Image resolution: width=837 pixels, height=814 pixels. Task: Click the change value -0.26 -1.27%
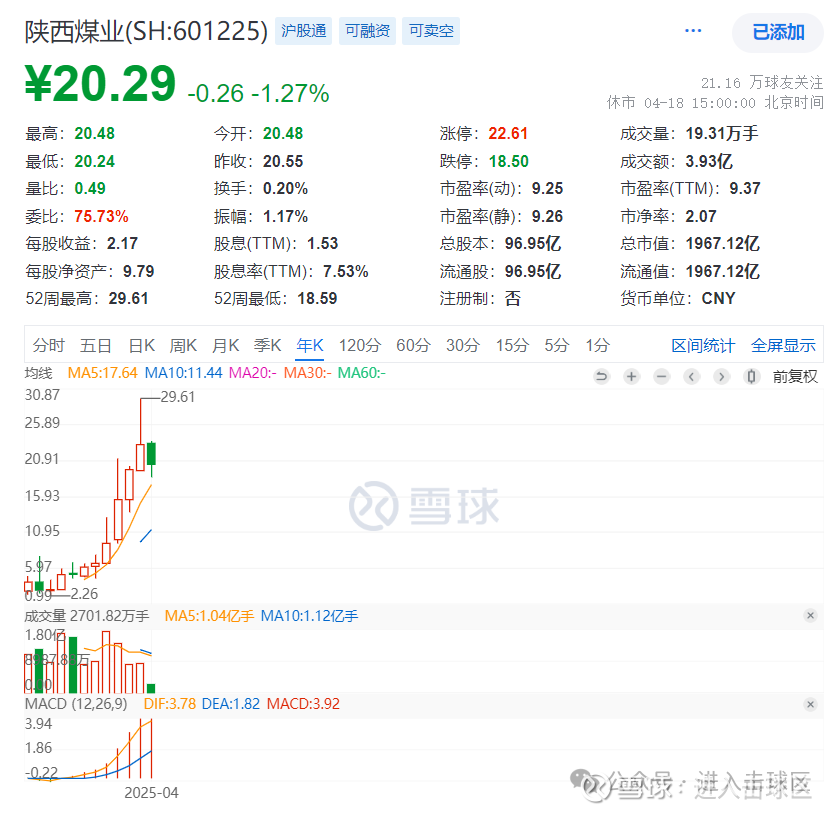click(258, 93)
